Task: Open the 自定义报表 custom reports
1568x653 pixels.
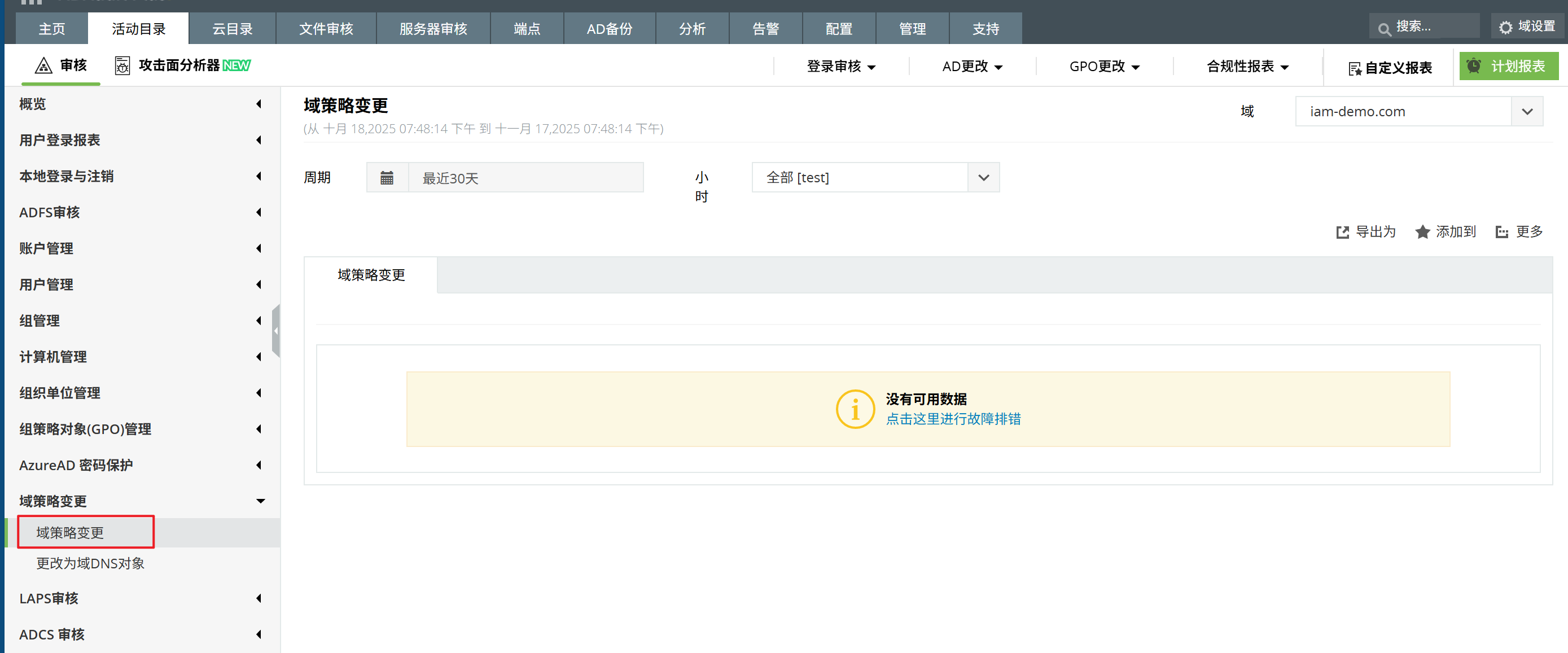Action: (1390, 68)
